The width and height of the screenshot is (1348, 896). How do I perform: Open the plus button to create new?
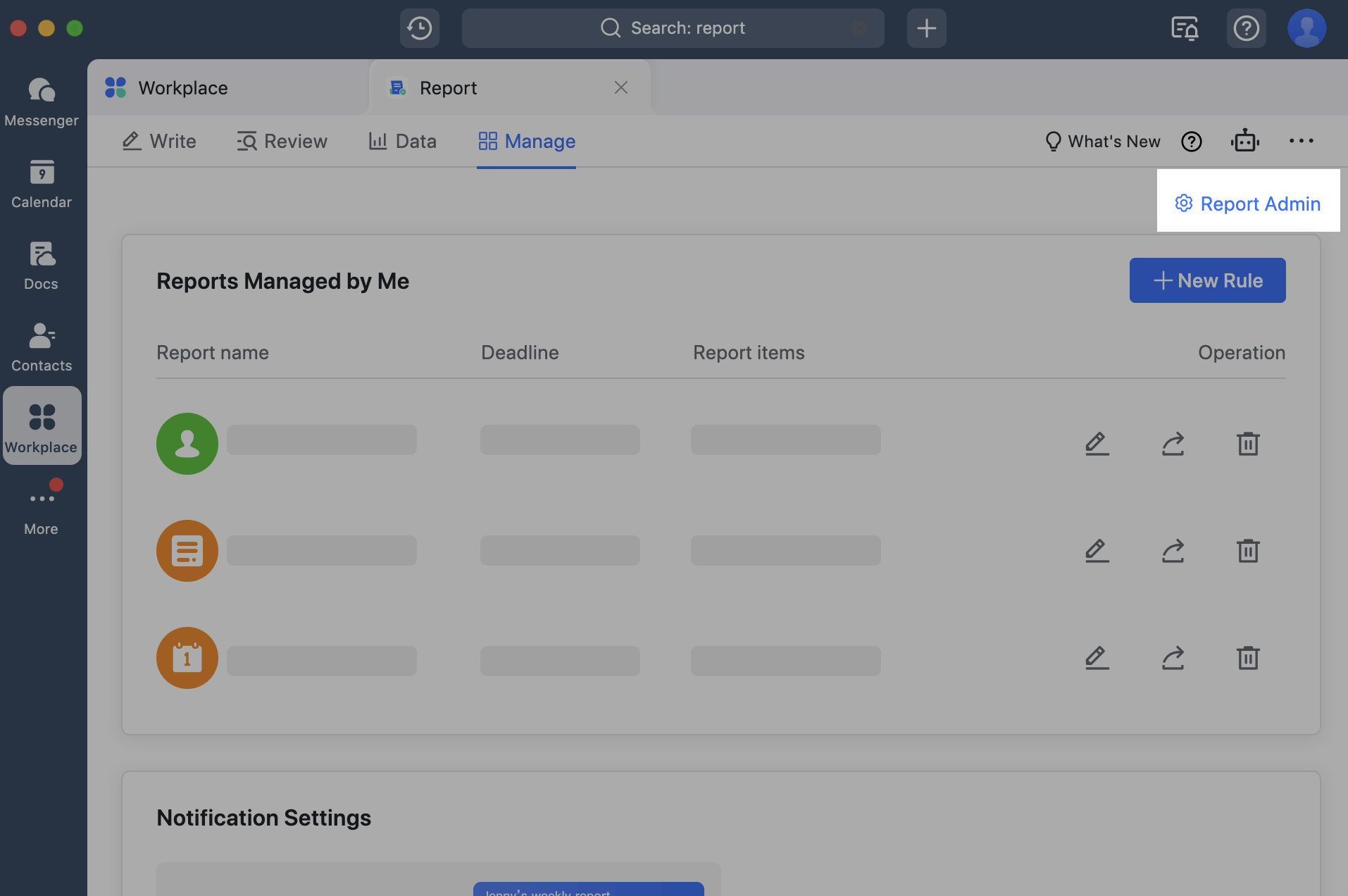[925, 28]
